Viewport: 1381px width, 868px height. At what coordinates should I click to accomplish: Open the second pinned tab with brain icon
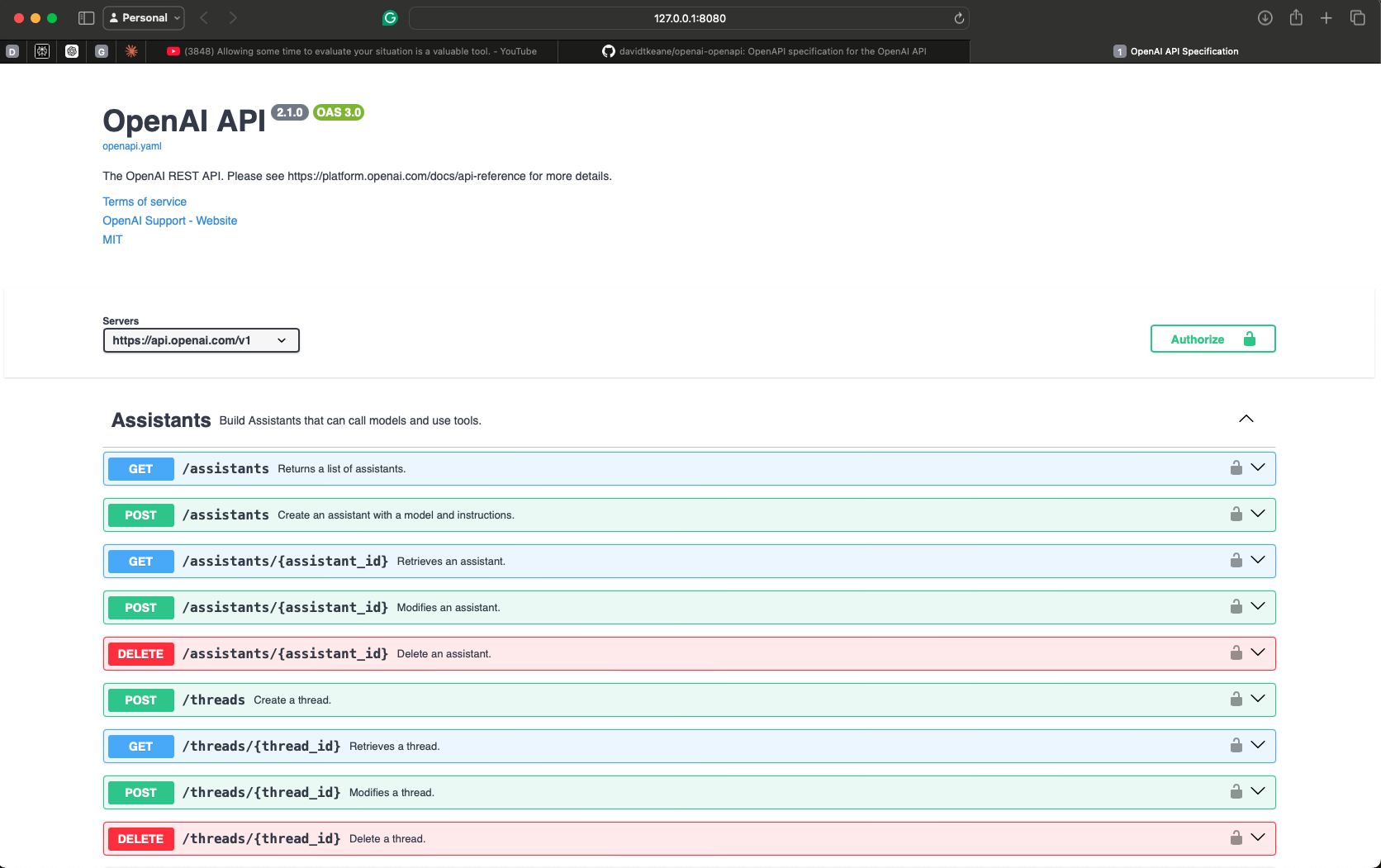[x=42, y=51]
